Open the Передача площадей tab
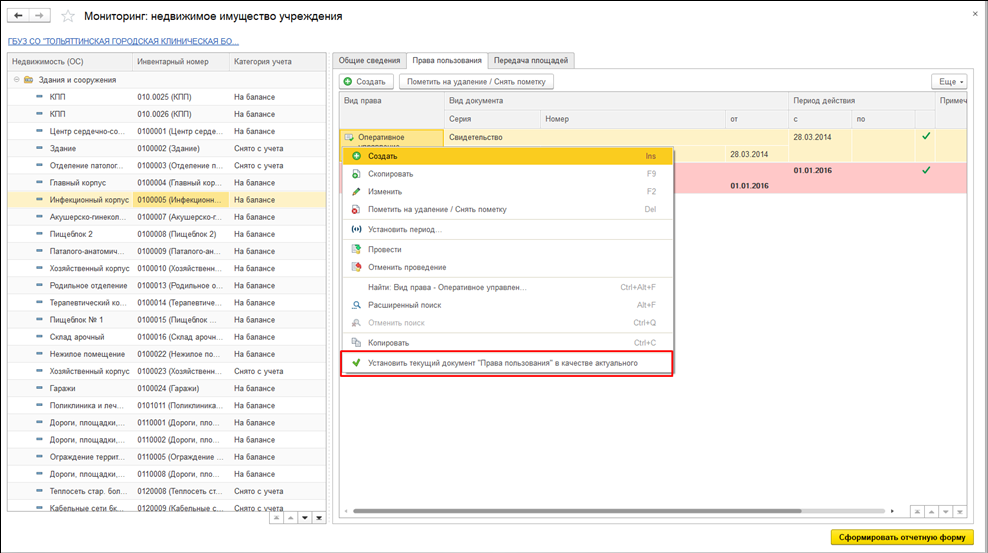 (533, 61)
